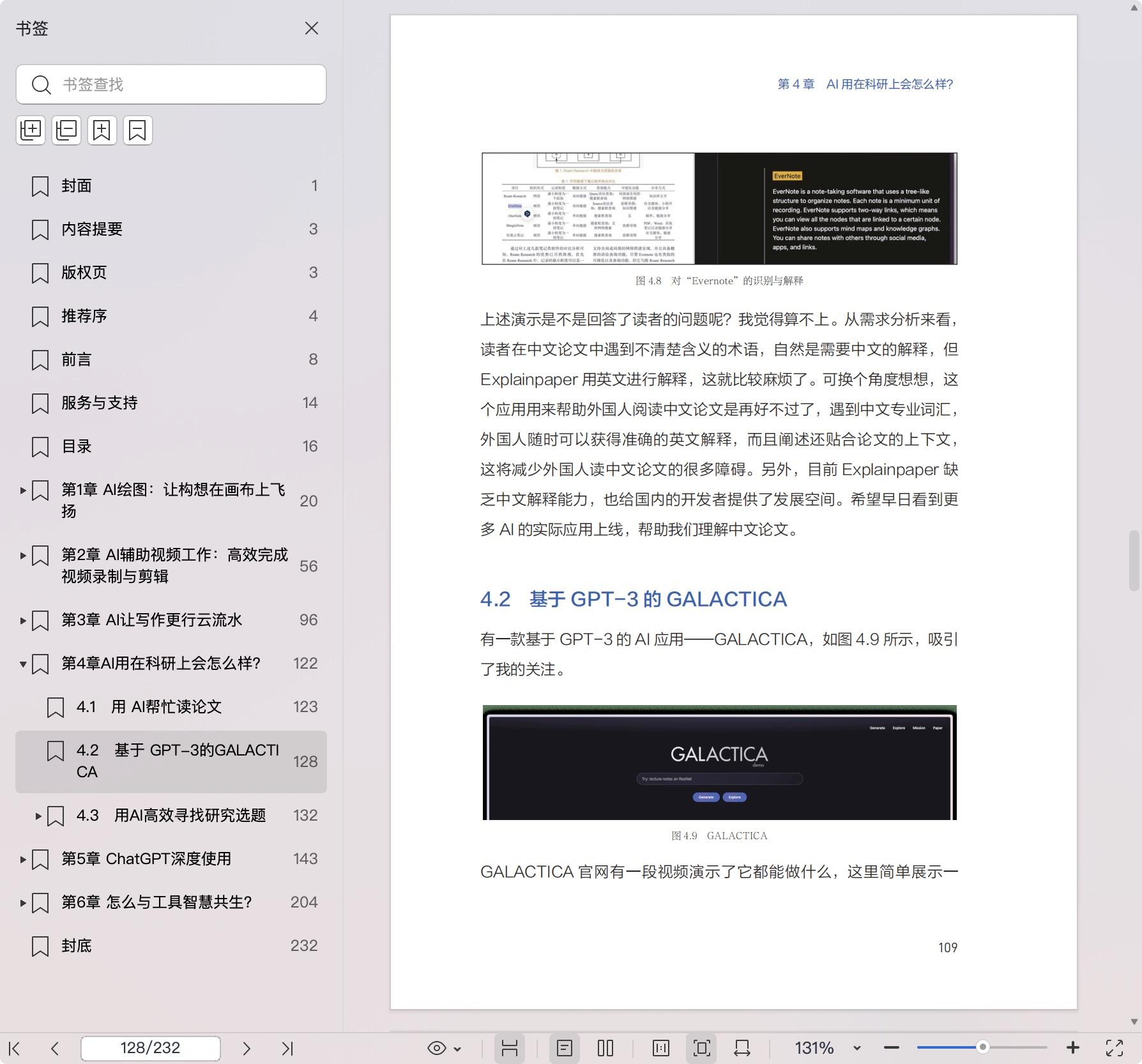Screen dimensions: 1142x1064
Task: Expand 4.3 用AI高效寻找研究选题
Action: coord(38,816)
